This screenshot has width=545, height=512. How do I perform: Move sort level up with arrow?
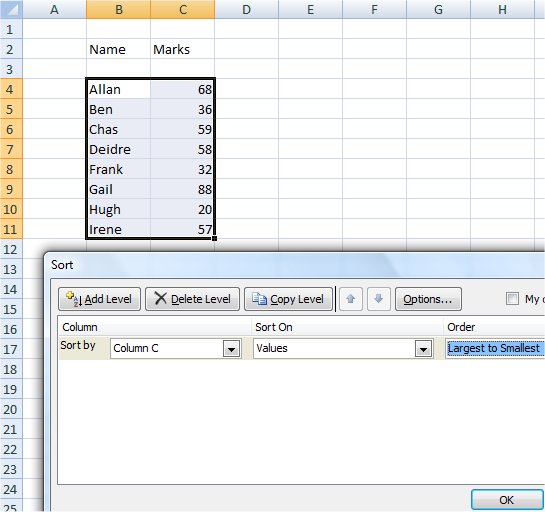351,299
